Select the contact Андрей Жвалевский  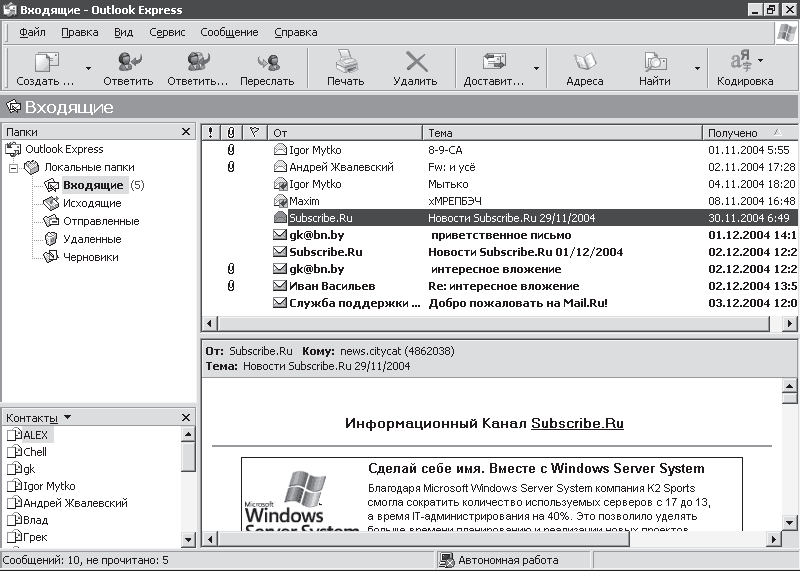tap(74, 503)
